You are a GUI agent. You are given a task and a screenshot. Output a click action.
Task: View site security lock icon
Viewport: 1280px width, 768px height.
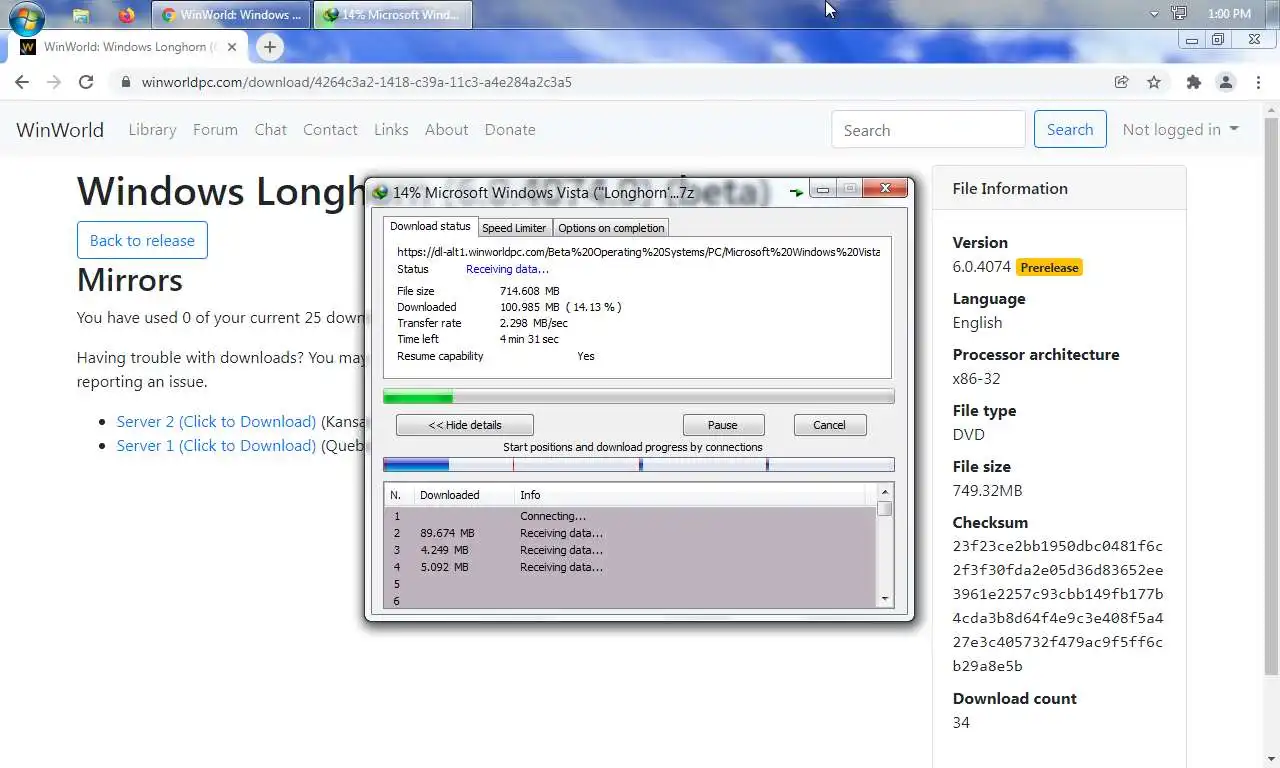126,82
